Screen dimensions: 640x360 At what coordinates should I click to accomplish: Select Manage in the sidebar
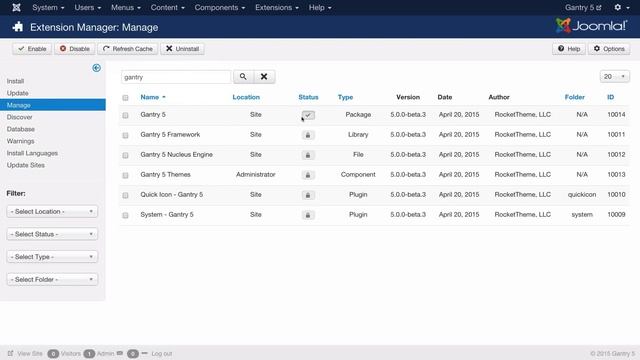coord(53,105)
